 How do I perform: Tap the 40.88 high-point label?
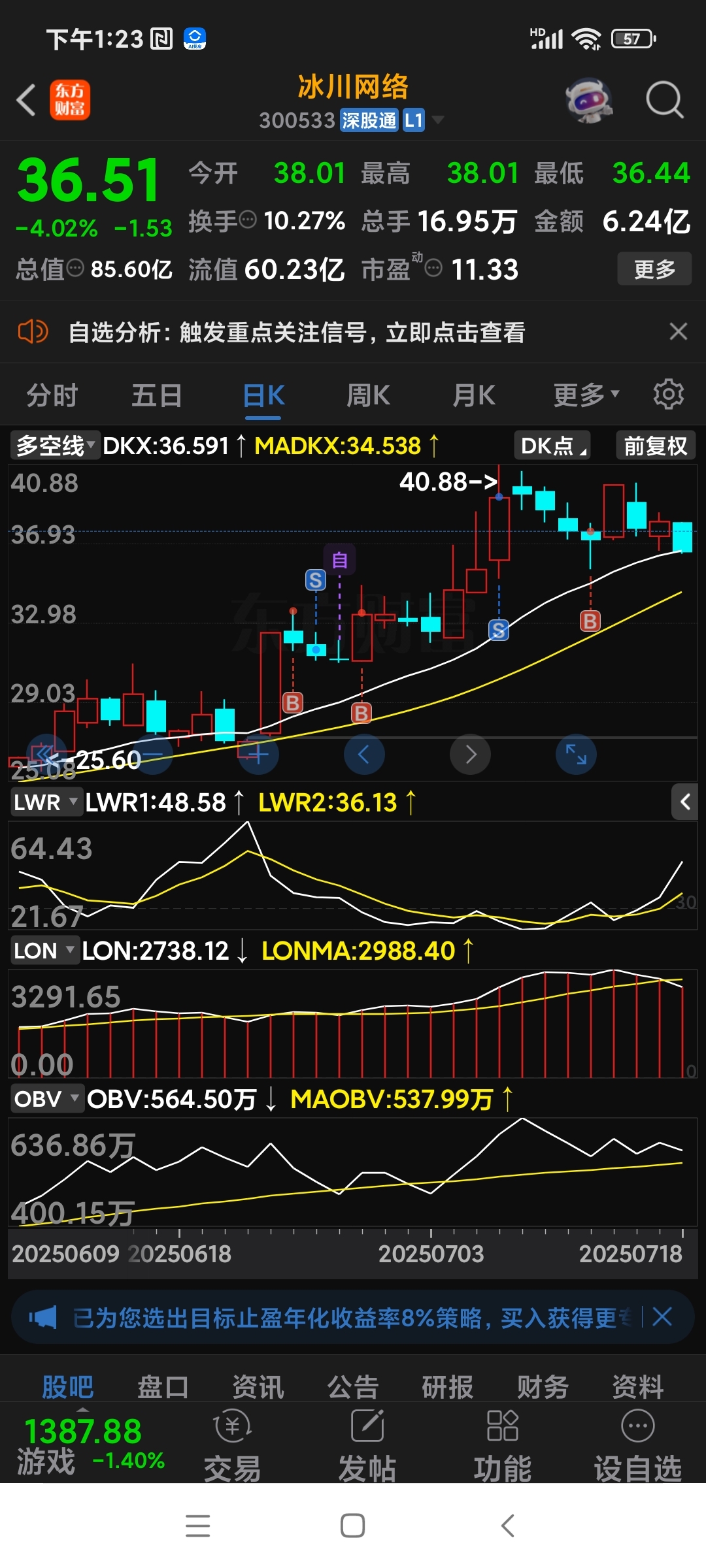(448, 482)
